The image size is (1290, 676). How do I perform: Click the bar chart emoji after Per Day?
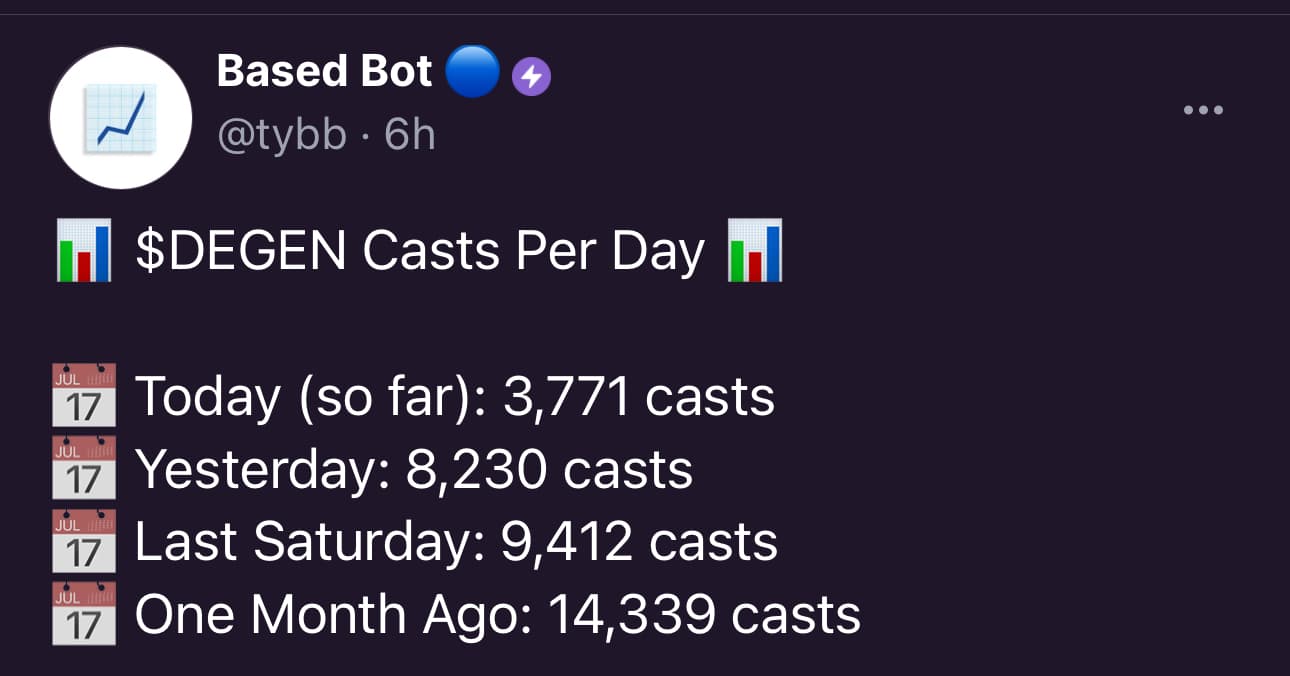pos(755,252)
